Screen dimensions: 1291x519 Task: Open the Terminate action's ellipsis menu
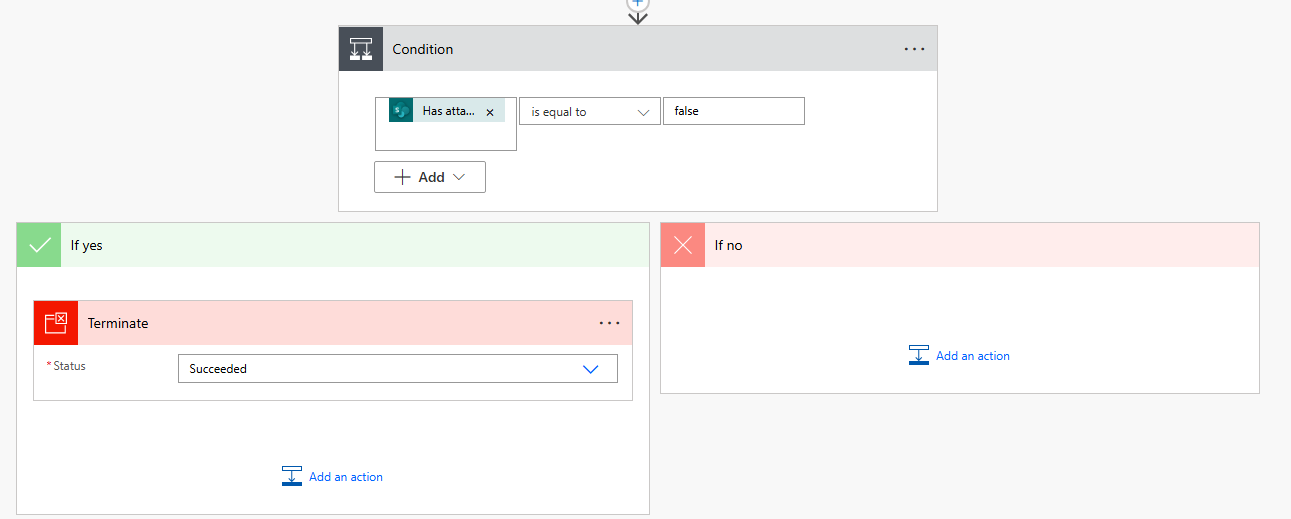coord(609,323)
